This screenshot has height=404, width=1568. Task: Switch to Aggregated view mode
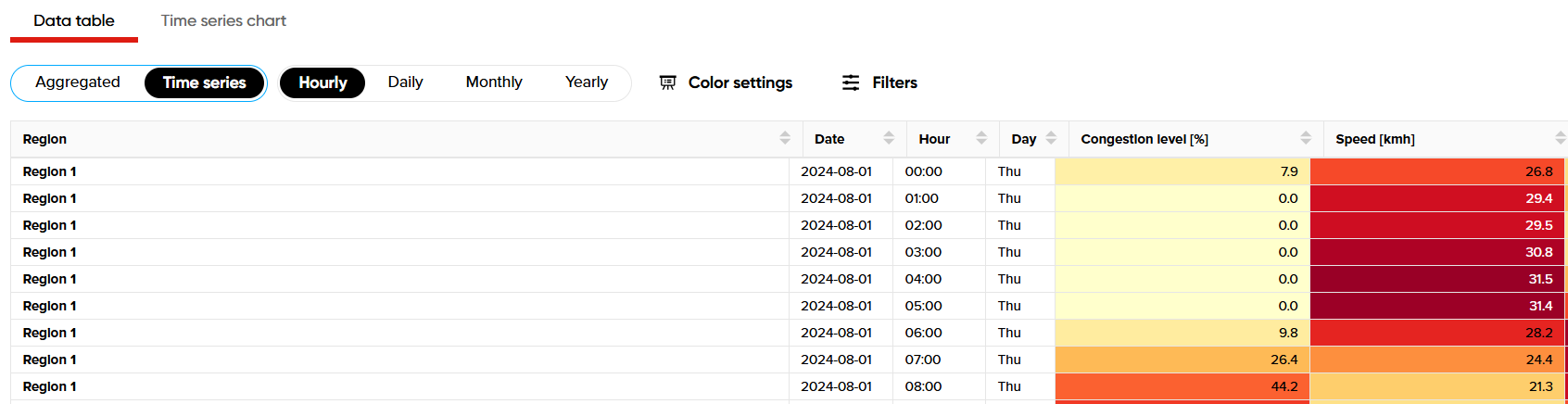(x=78, y=82)
